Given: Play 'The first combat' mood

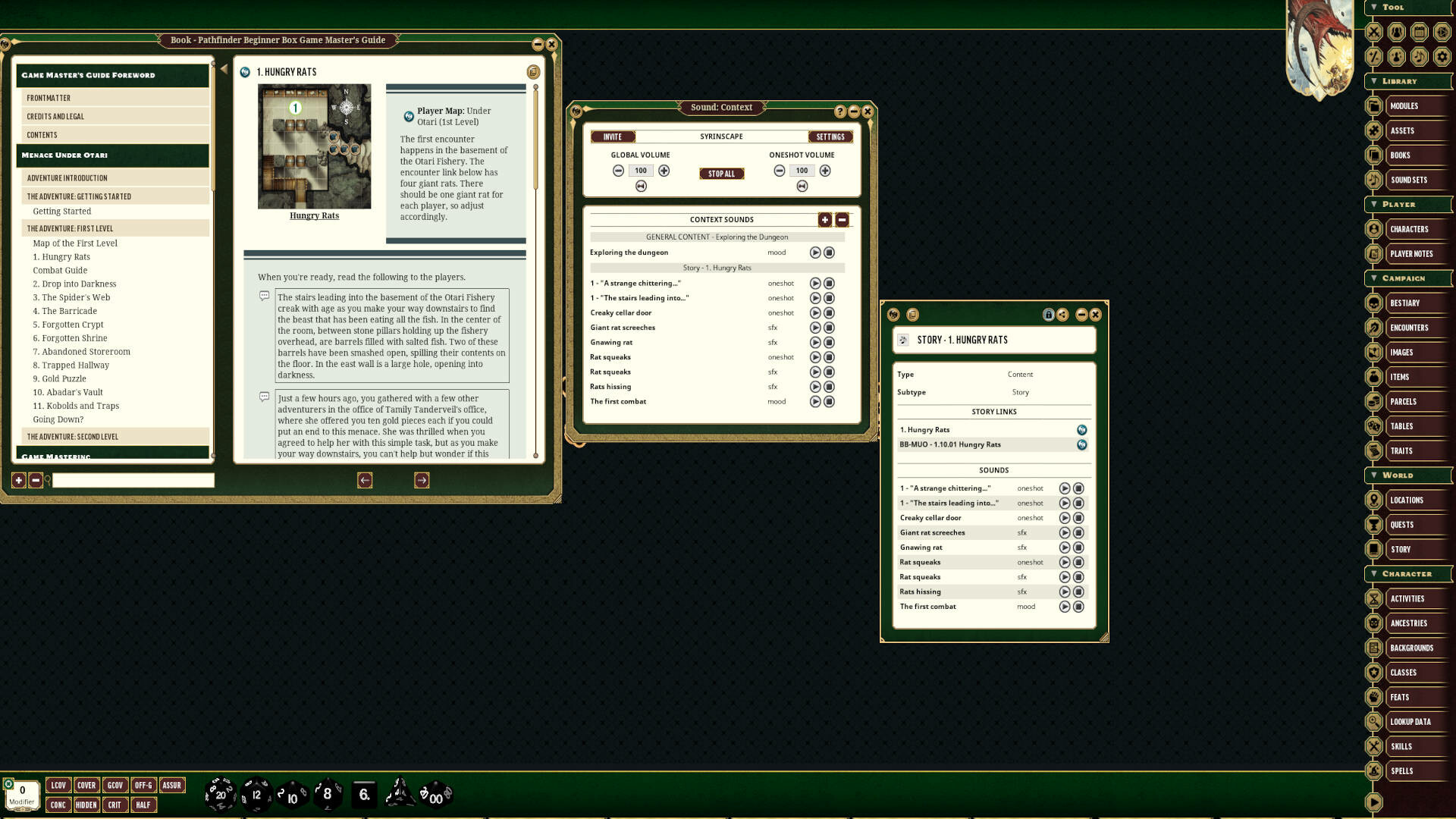Looking at the screenshot, I should [x=816, y=402].
